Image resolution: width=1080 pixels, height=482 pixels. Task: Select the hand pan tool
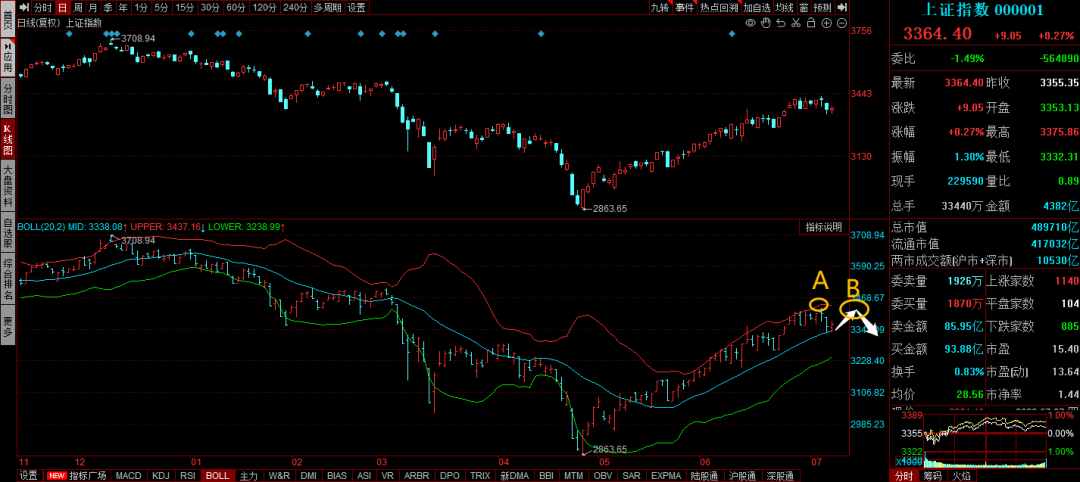[x=767, y=23]
